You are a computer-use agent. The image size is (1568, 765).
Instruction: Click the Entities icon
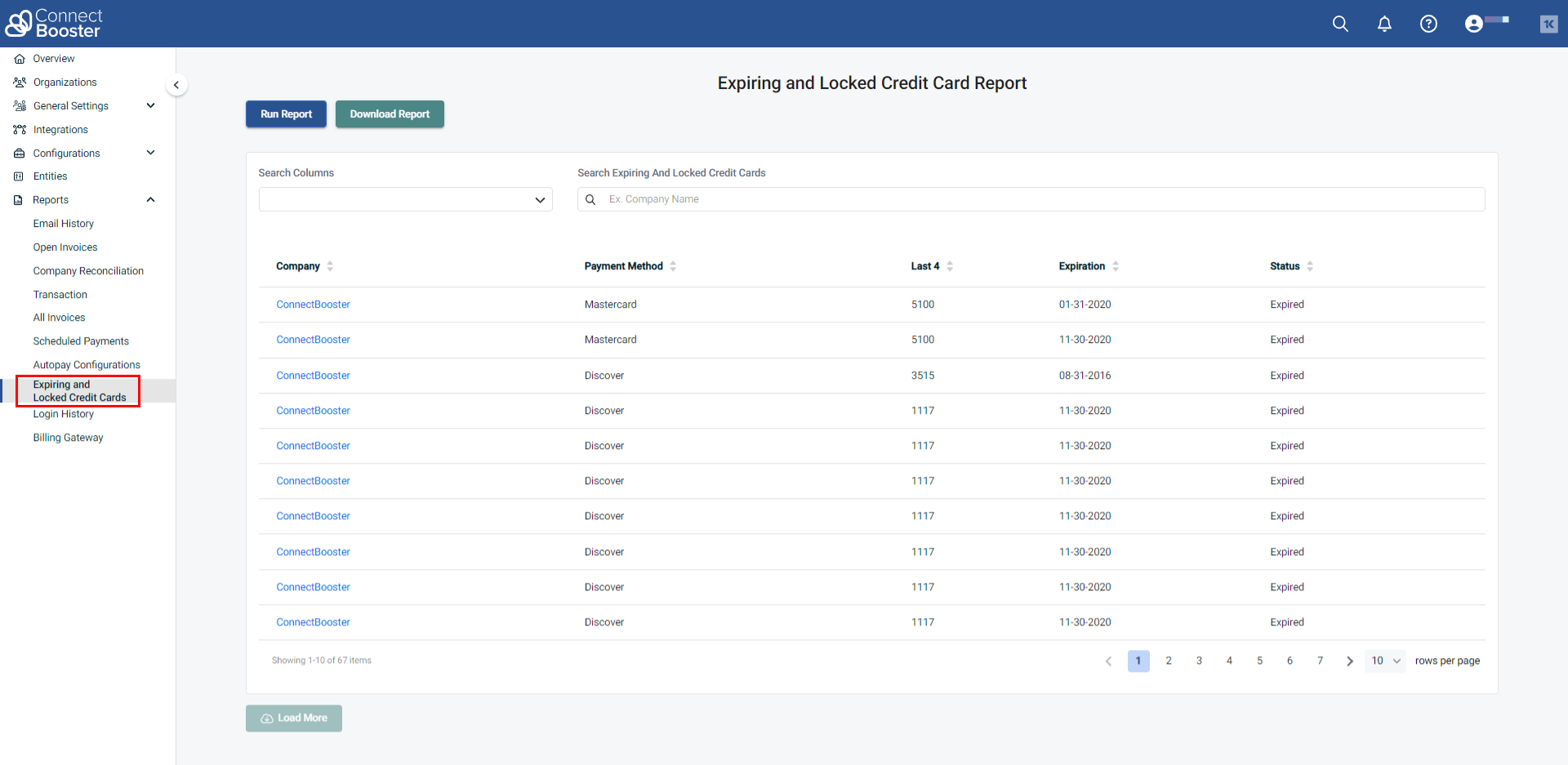click(19, 176)
